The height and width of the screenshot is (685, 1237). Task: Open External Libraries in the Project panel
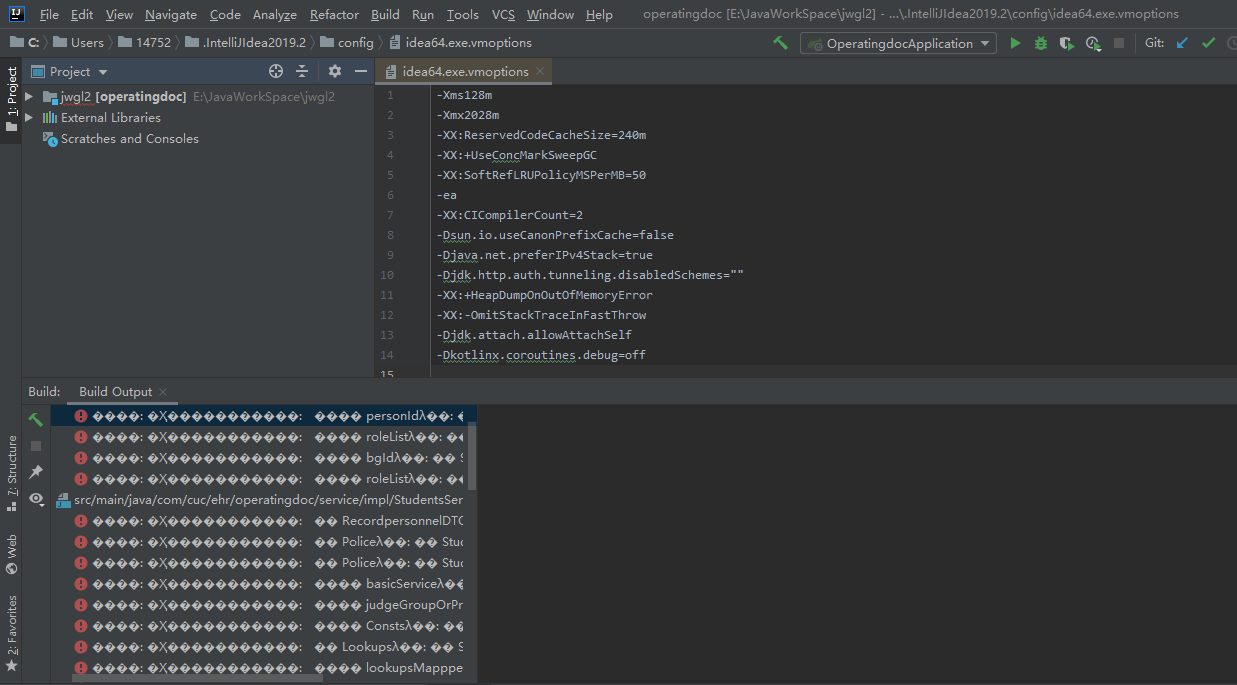pyautogui.click(x=103, y=117)
